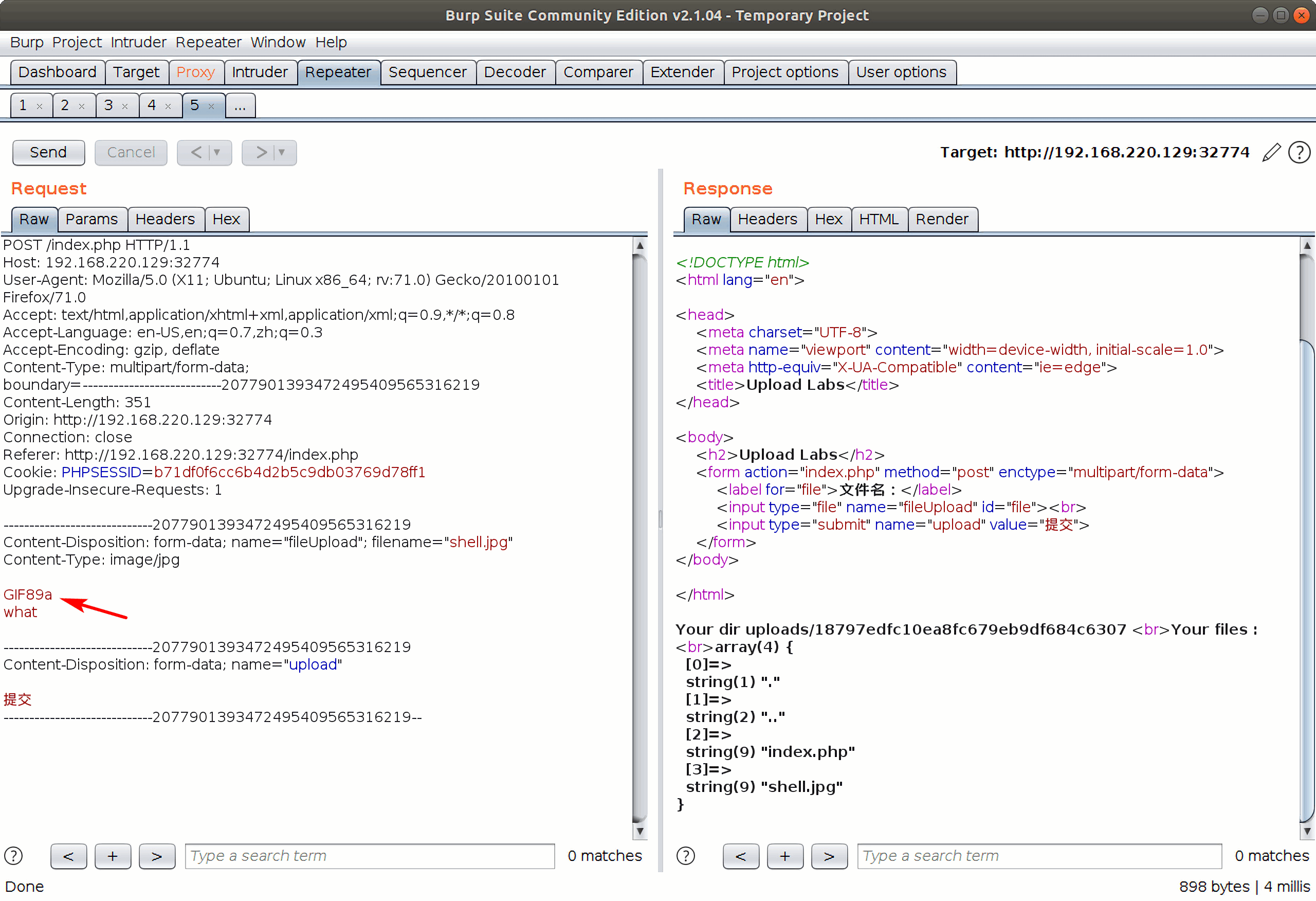
Task: Find previous match in request search
Action: pyautogui.click(x=68, y=856)
